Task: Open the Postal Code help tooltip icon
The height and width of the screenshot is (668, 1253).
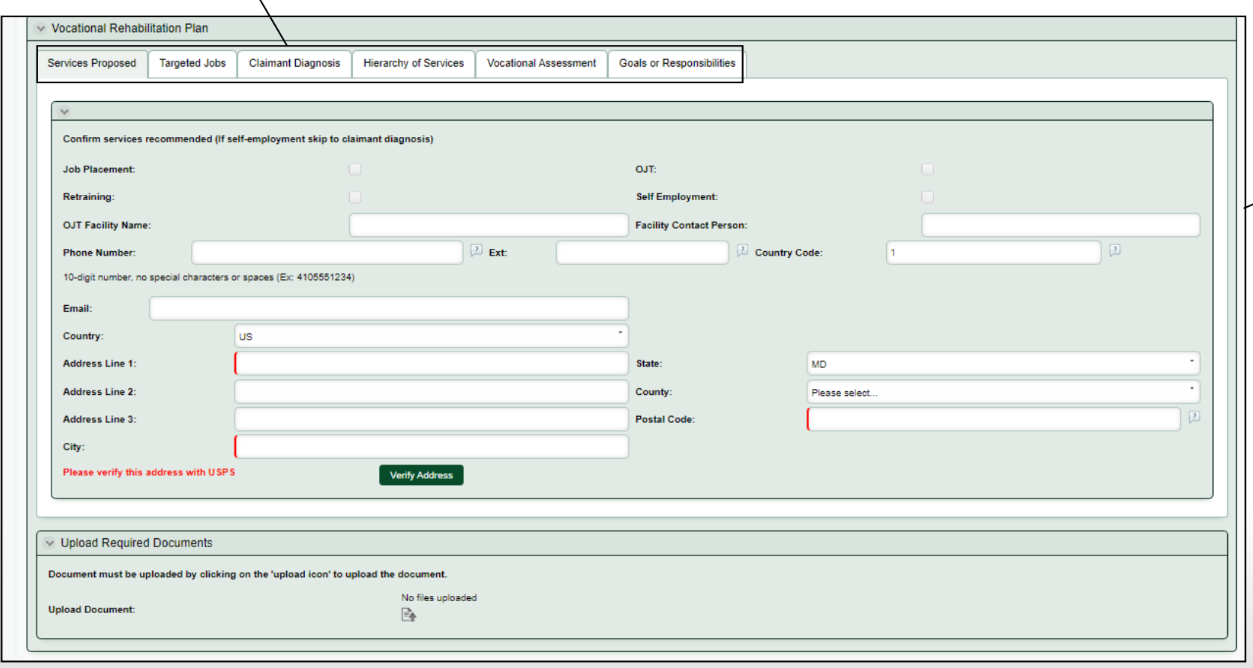Action: pyautogui.click(x=1195, y=418)
